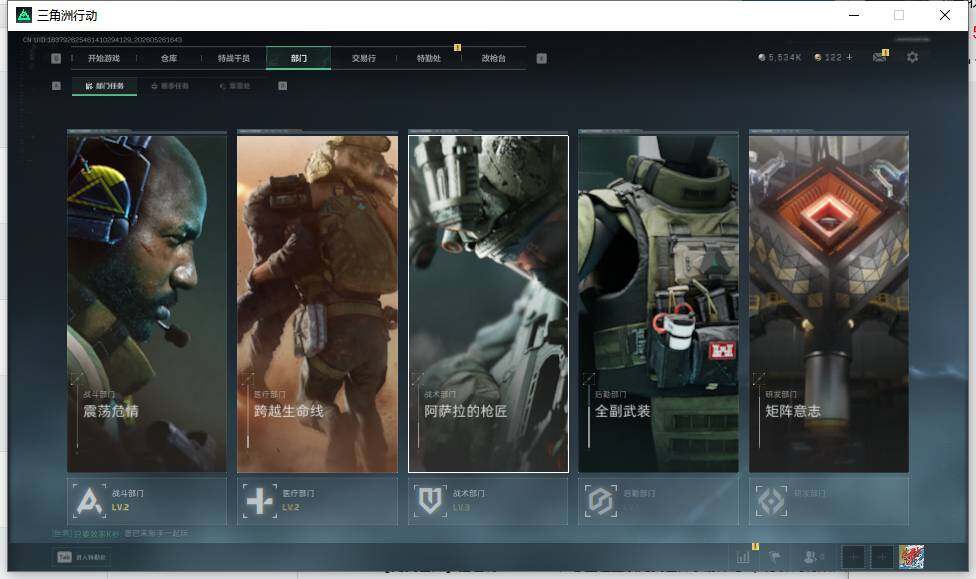Click the second empty squad slot plus
Screen dimensions: 976x579
[x=882, y=557]
